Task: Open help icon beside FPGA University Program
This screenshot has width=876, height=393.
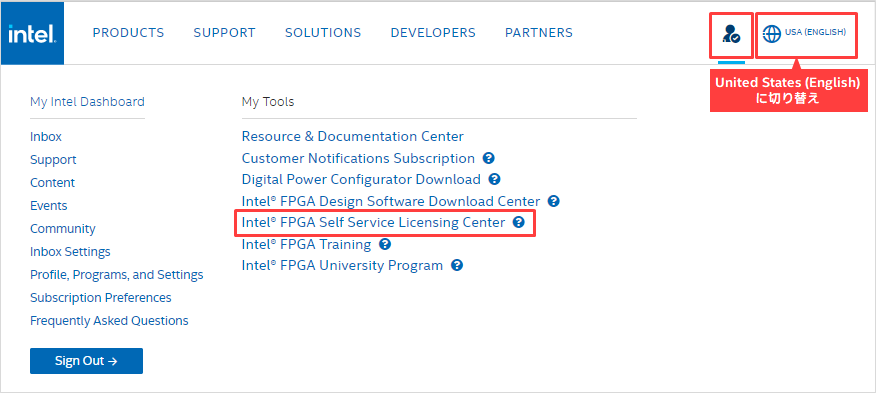Action: coord(456,266)
